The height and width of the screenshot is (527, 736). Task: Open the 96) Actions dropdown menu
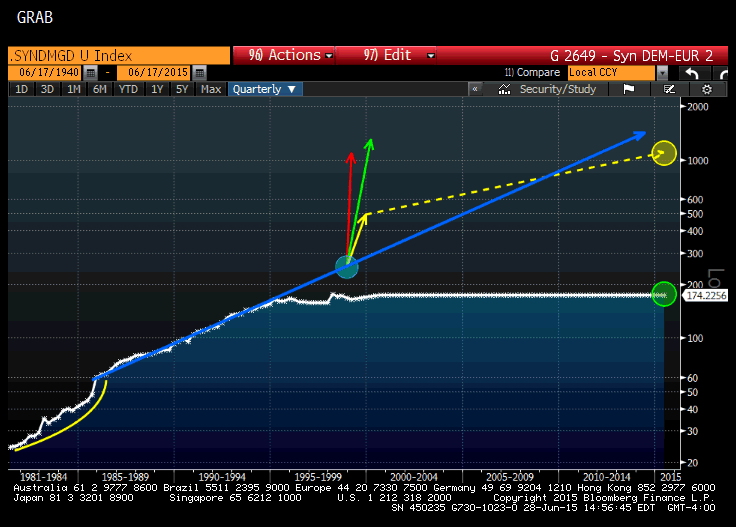coord(284,55)
